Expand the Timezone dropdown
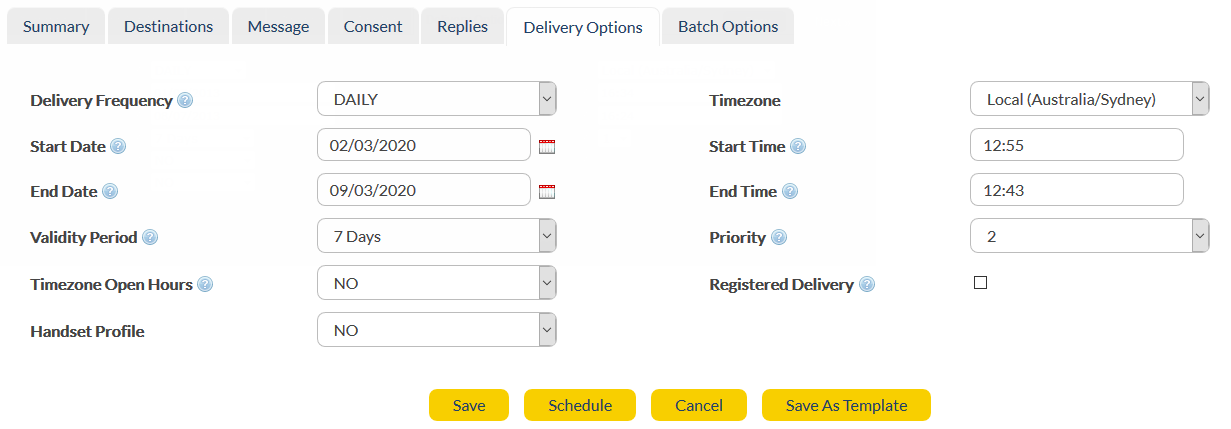1231x429 pixels. point(1089,99)
